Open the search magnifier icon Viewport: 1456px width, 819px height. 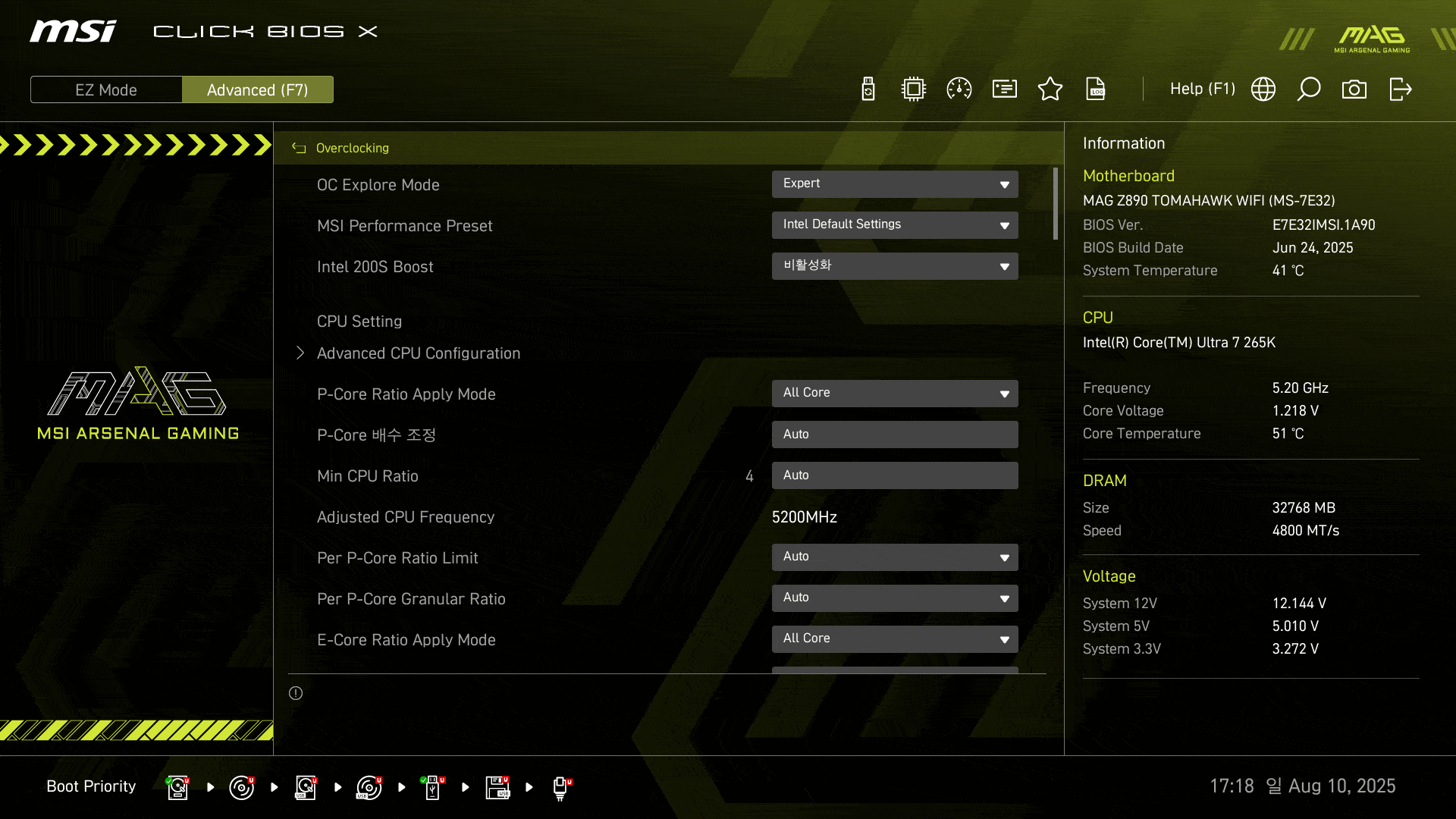click(x=1309, y=89)
